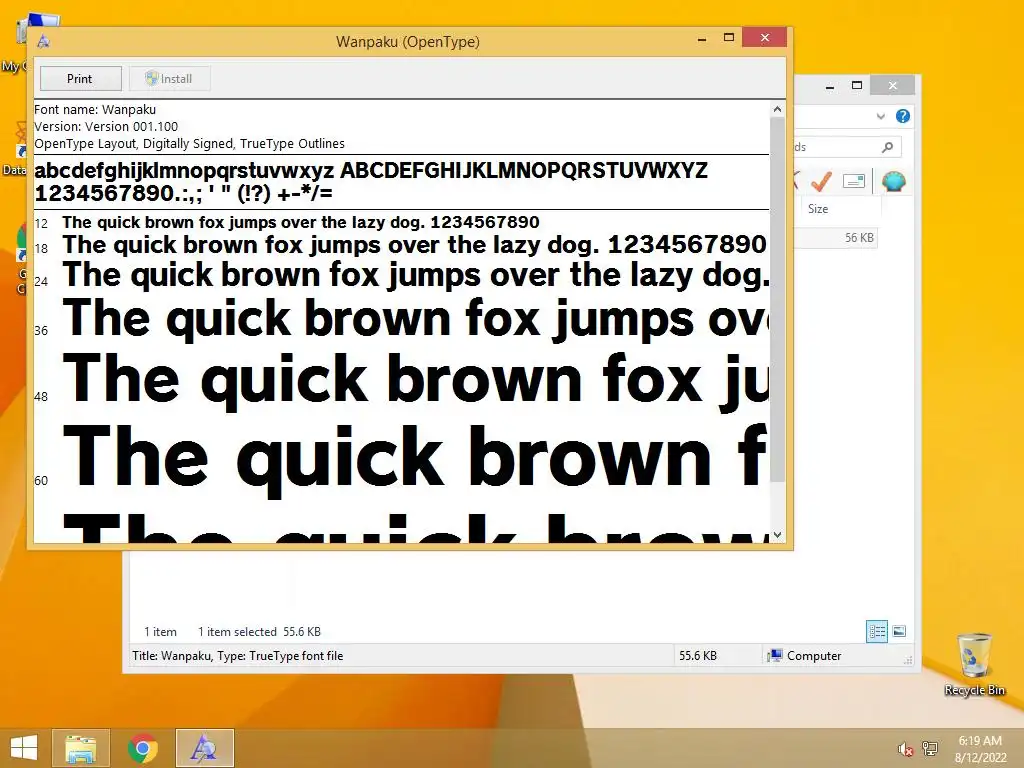1024x768 pixels.
Task: Click the shell icon in Explorer ribbon
Action: point(893,181)
